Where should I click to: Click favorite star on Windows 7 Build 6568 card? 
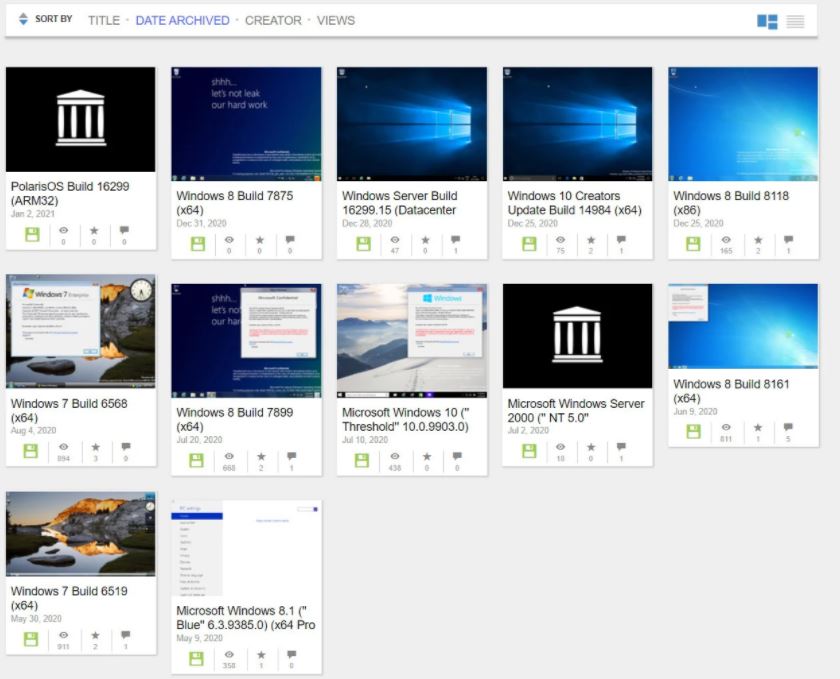95,447
